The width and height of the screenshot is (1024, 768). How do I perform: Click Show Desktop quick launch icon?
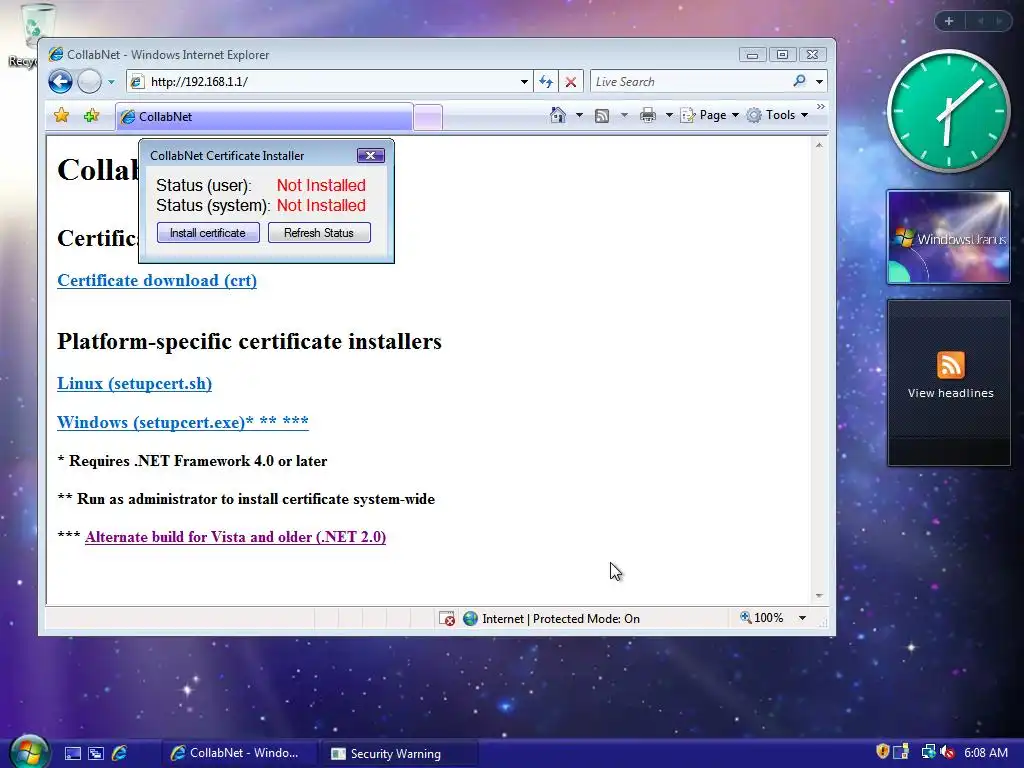pyautogui.click(x=72, y=754)
